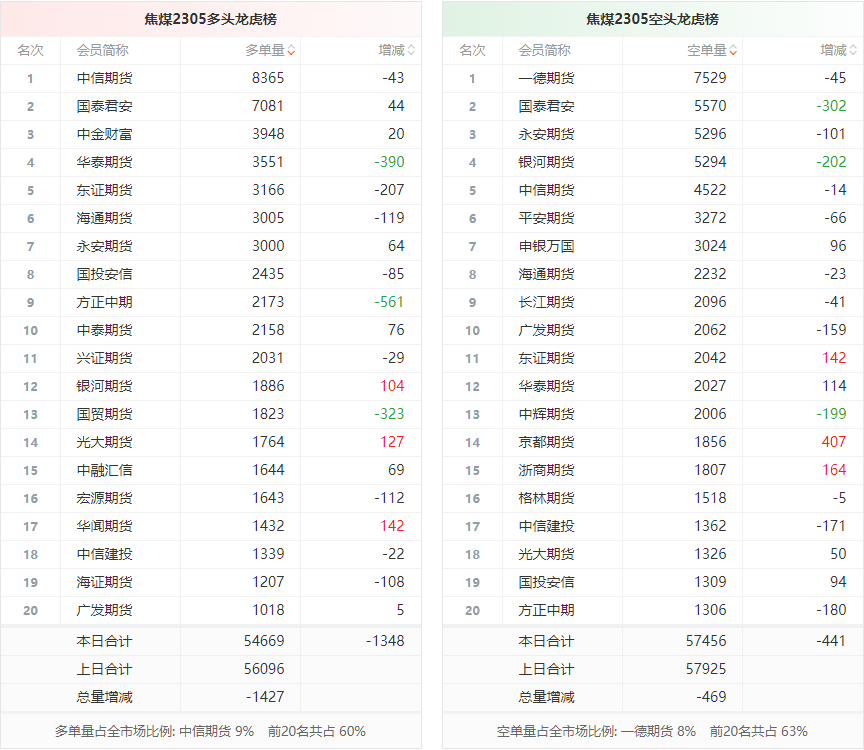Click 增减 sort icon in short positions table
This screenshot has height=750, width=864.
point(853,50)
